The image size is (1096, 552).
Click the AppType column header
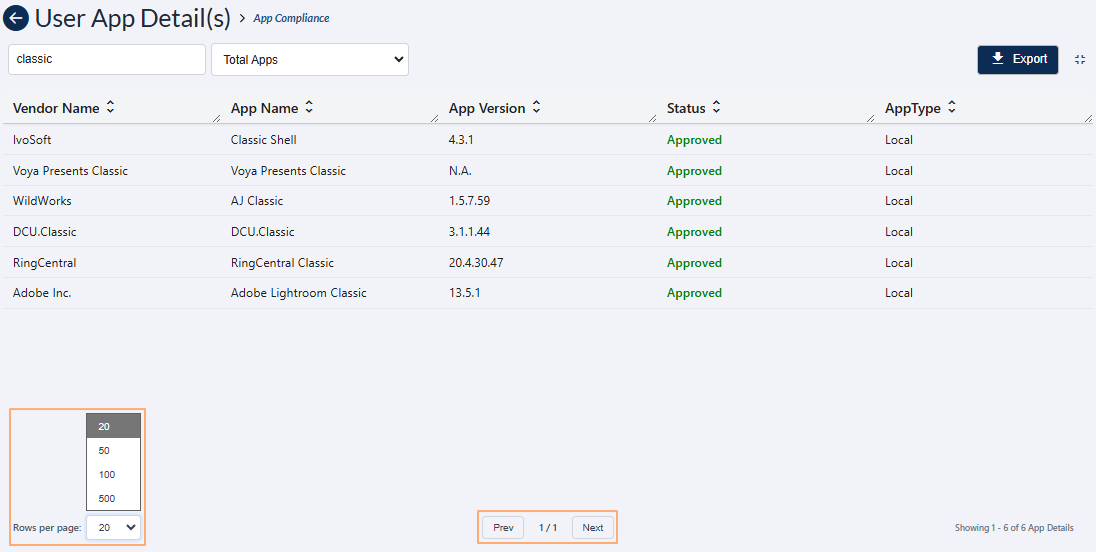click(x=913, y=108)
